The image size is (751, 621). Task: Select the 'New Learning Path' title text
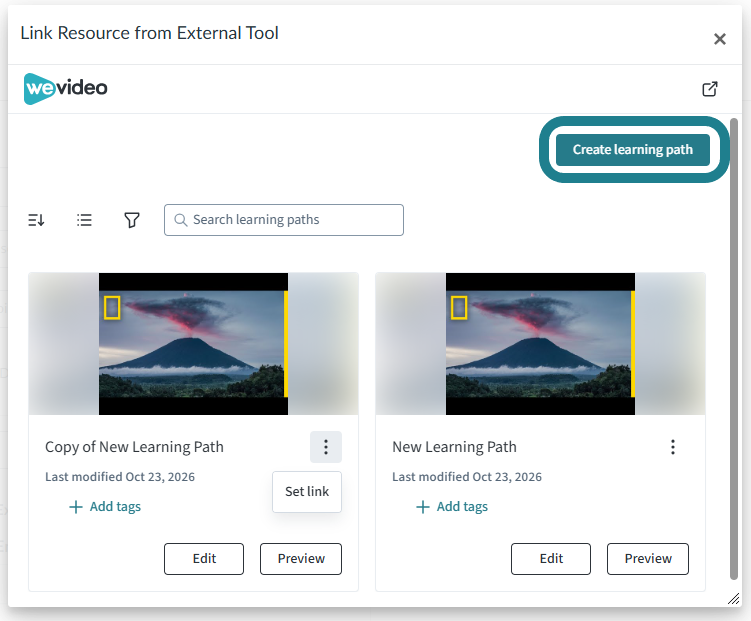point(454,447)
